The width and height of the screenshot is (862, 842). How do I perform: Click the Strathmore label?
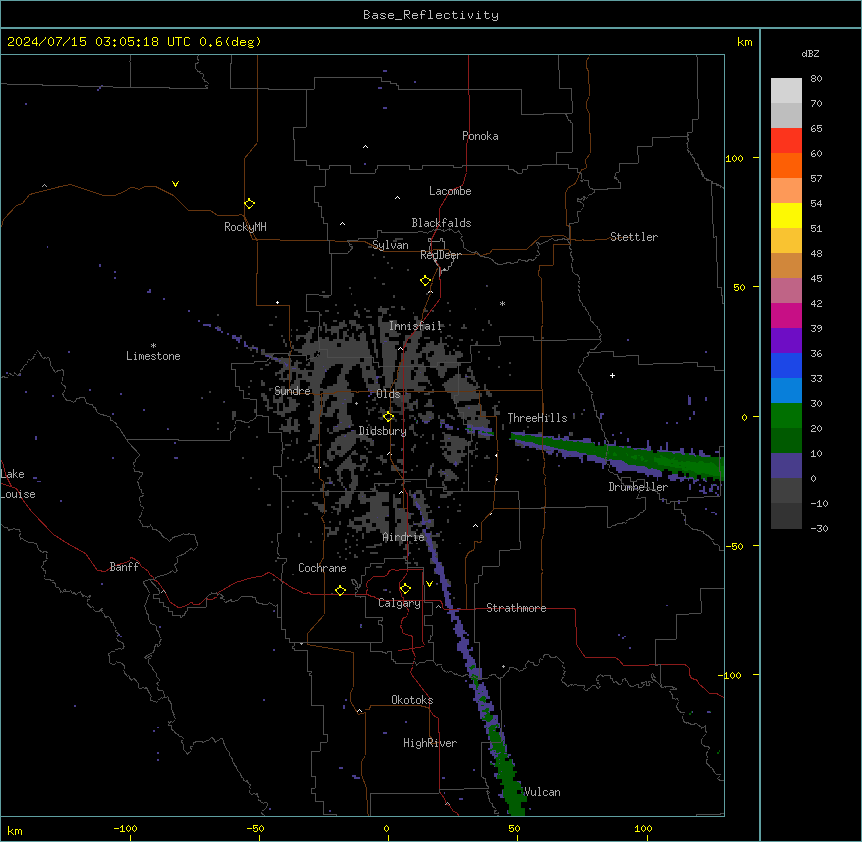(x=516, y=608)
